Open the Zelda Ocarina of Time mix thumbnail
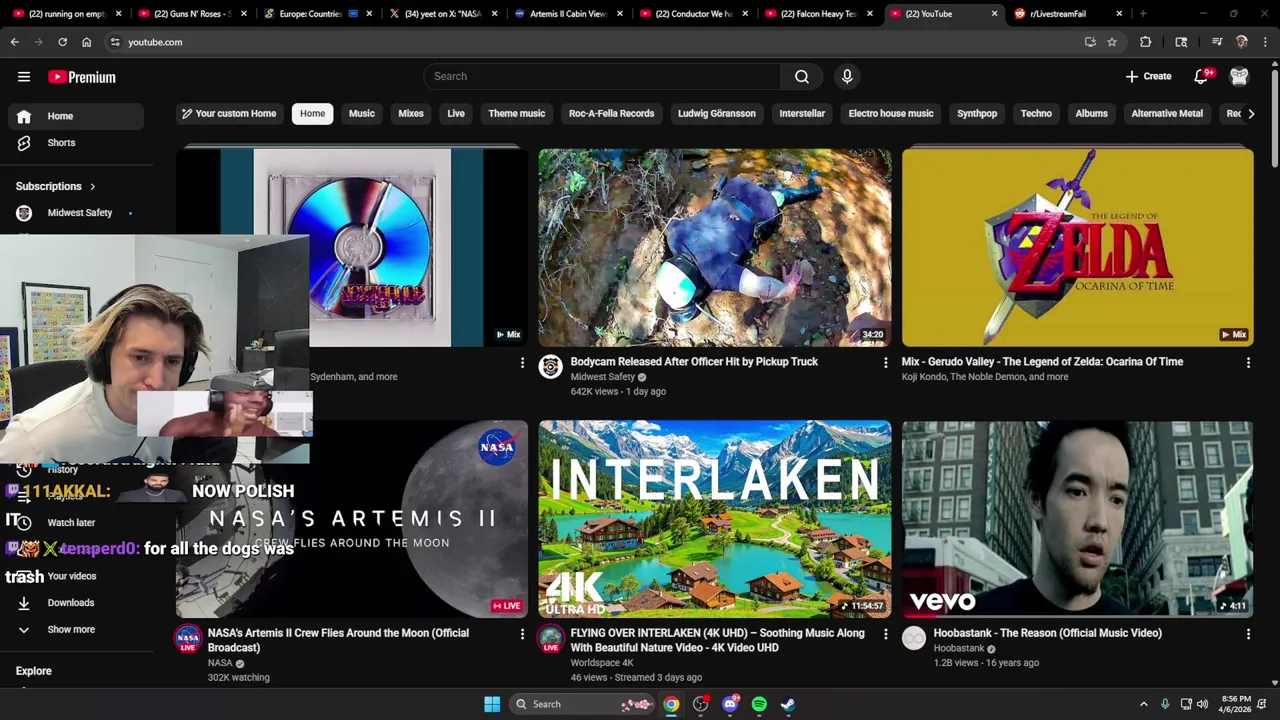 pyautogui.click(x=1078, y=248)
